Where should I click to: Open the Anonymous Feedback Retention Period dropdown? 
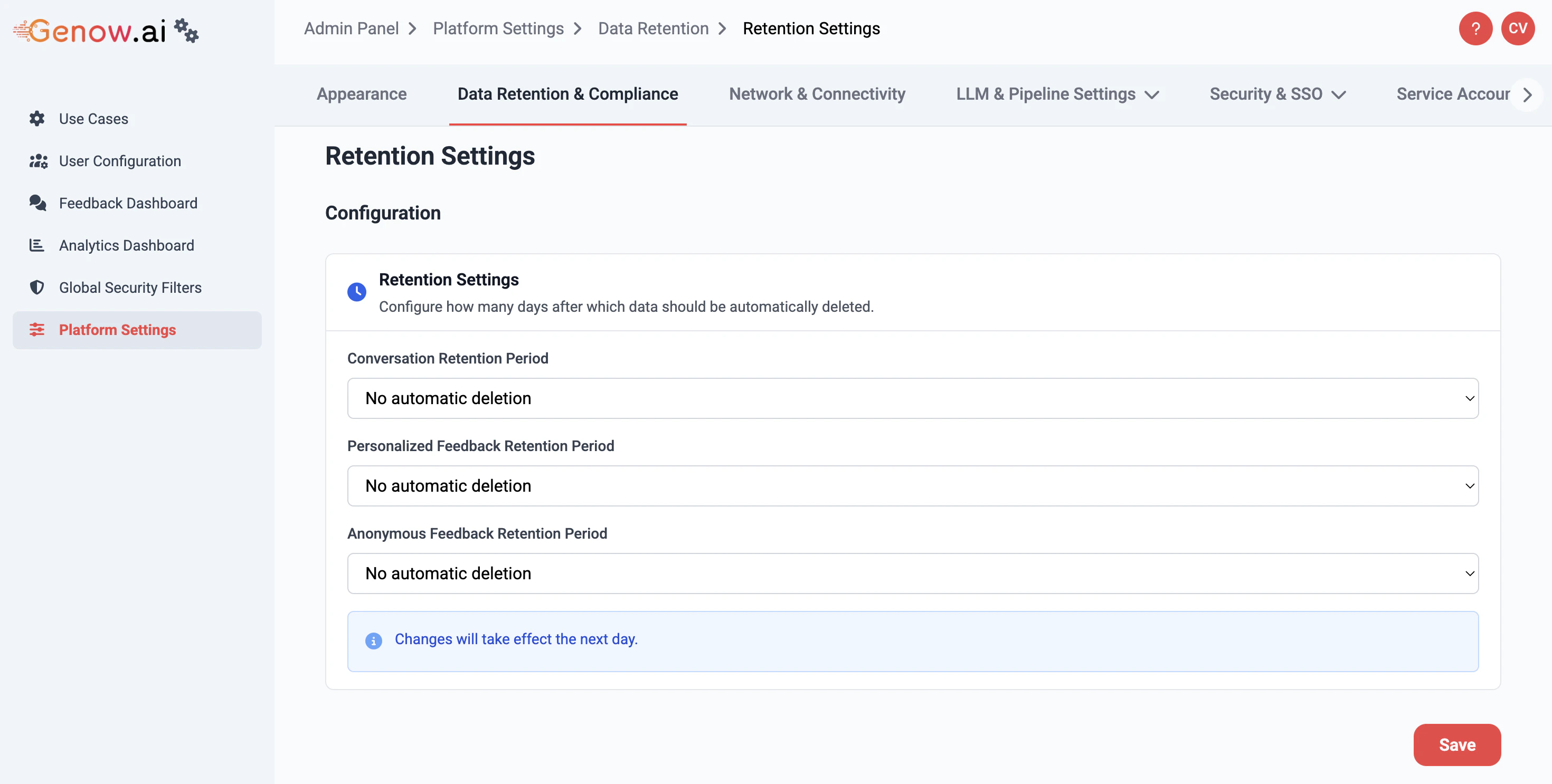912,573
